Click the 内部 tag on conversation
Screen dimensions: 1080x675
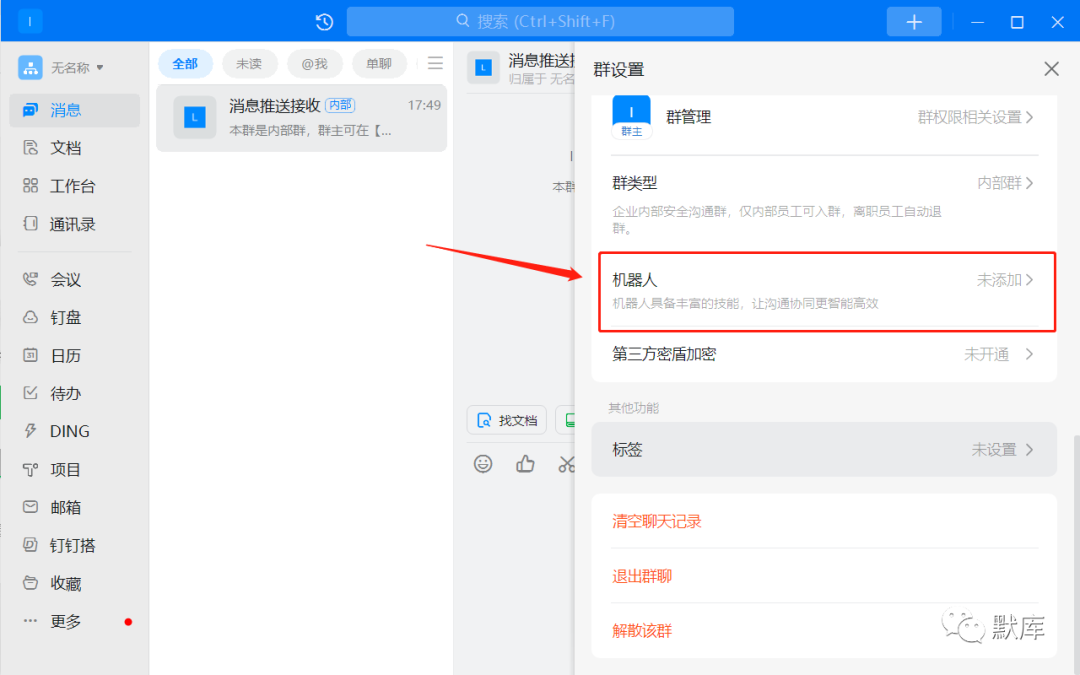(x=340, y=105)
